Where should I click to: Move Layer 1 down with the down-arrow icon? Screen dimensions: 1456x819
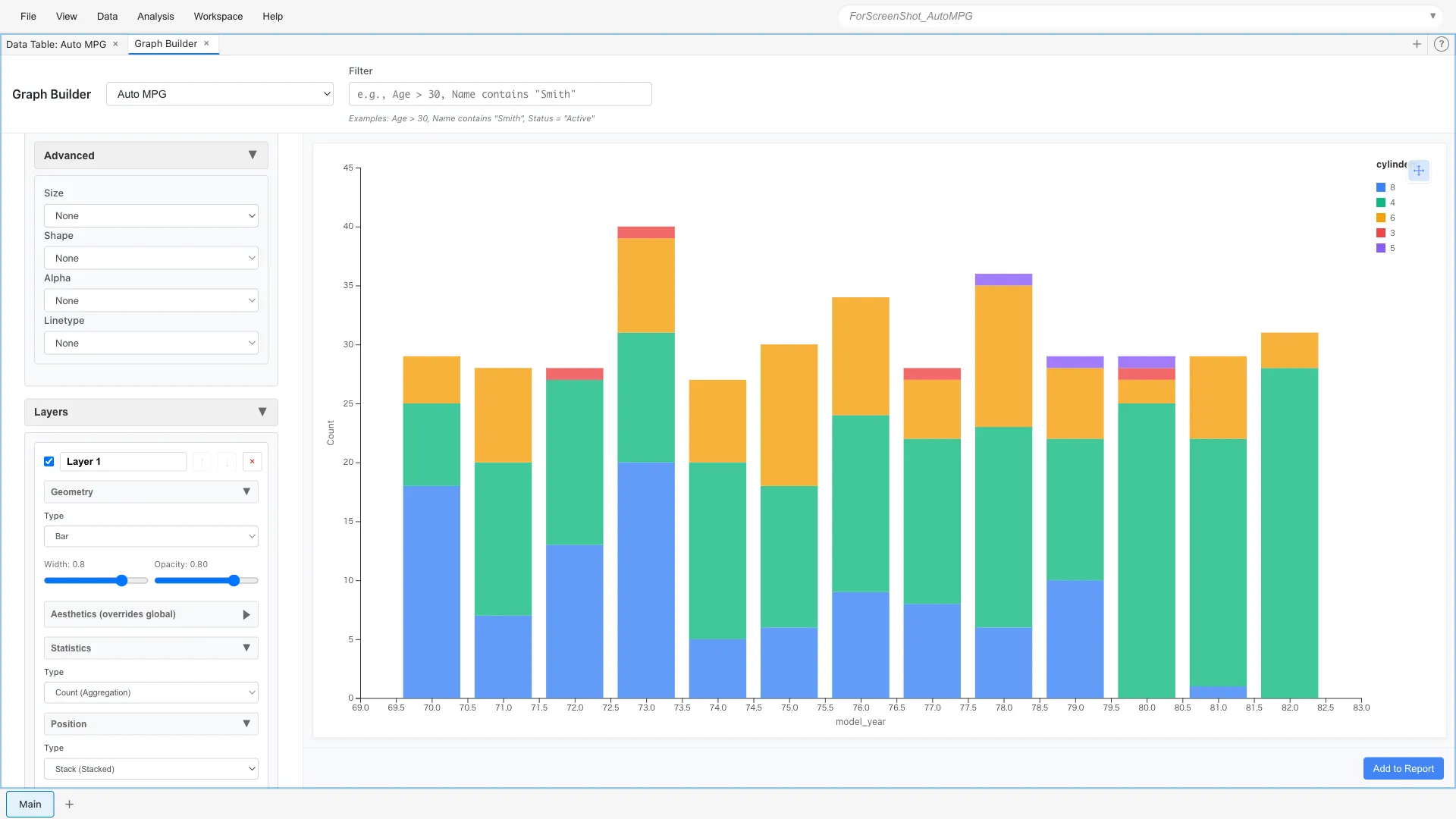pos(227,461)
